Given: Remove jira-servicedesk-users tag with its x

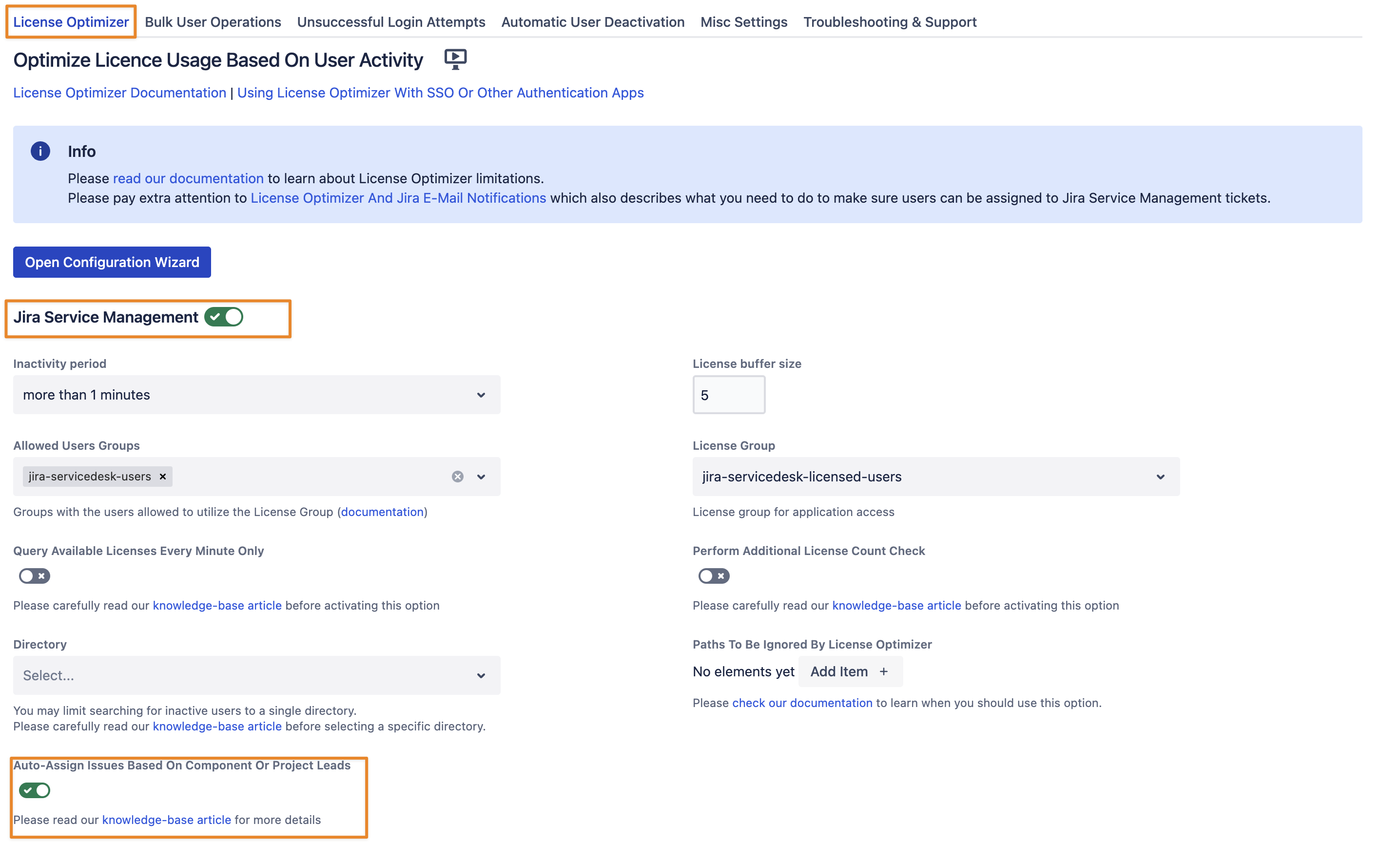Looking at the screenshot, I should click(163, 477).
